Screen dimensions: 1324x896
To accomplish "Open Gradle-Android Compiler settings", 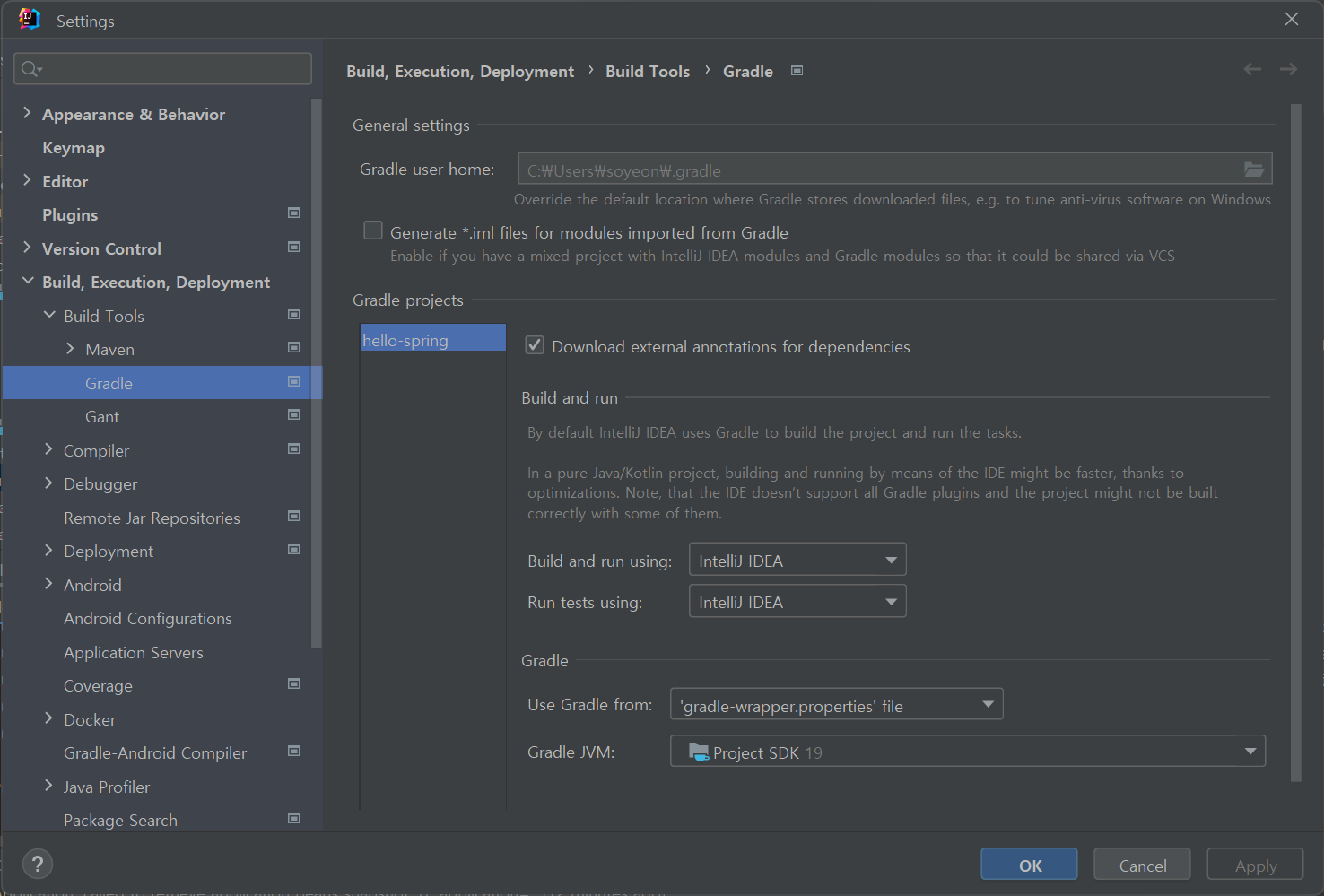I will pos(155,752).
